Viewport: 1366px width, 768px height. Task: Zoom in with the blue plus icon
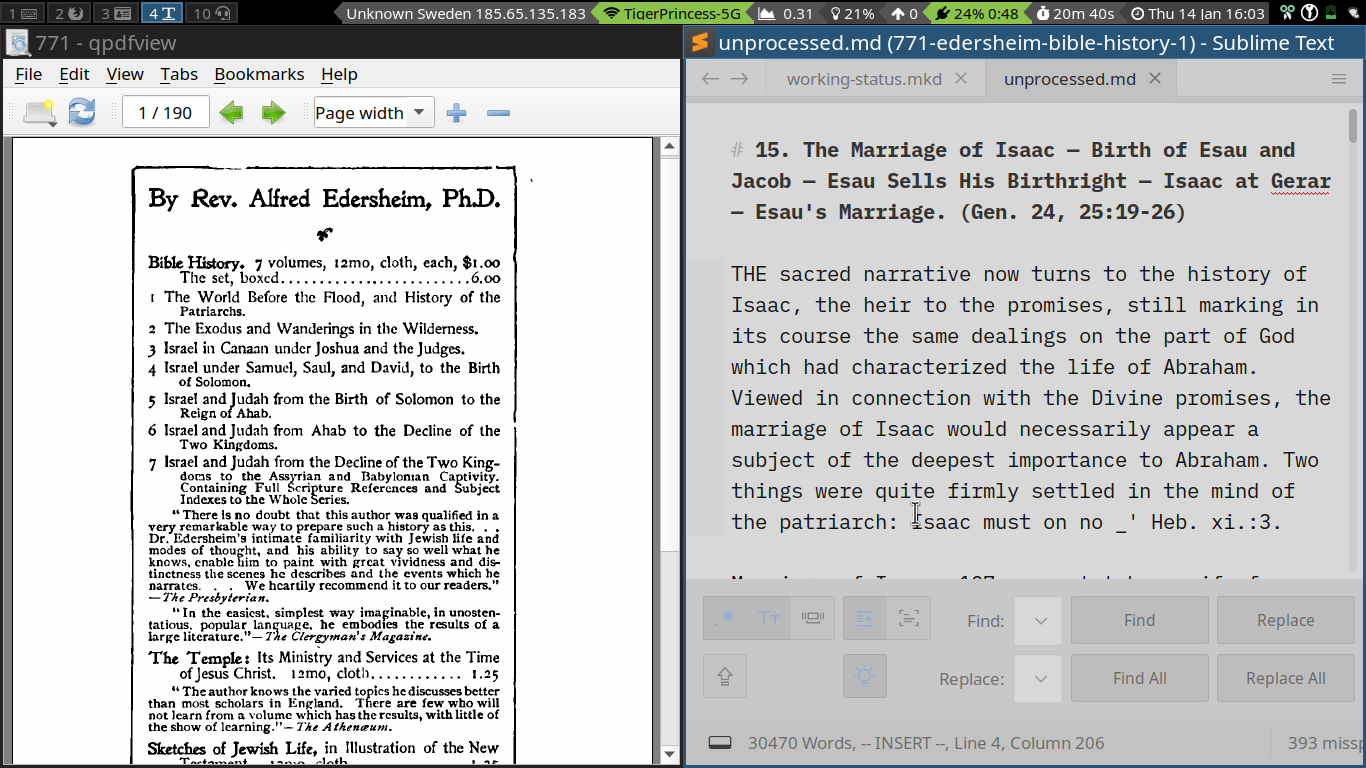coord(457,113)
